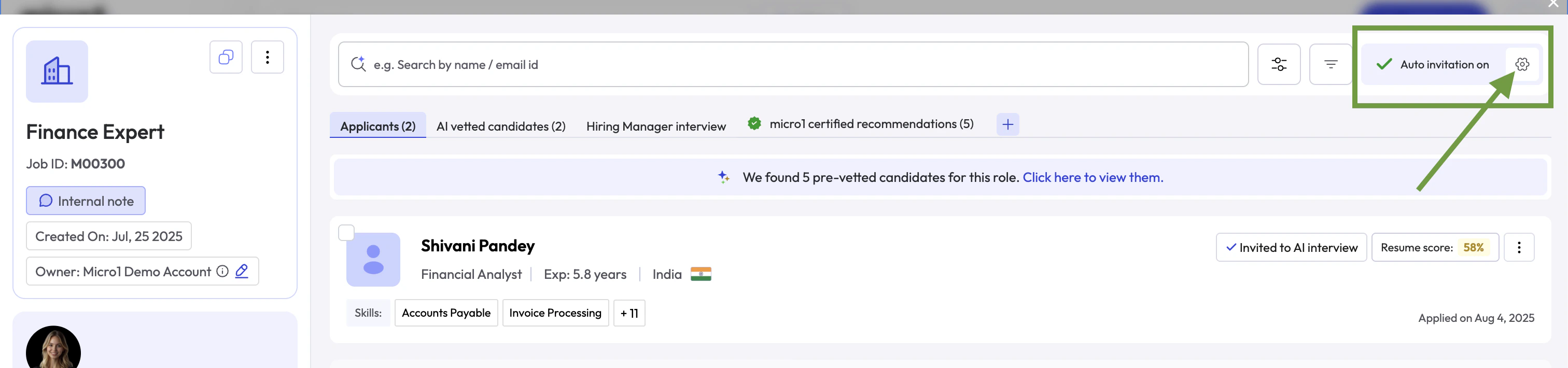Click the Job ID: M00300 text

(x=76, y=164)
